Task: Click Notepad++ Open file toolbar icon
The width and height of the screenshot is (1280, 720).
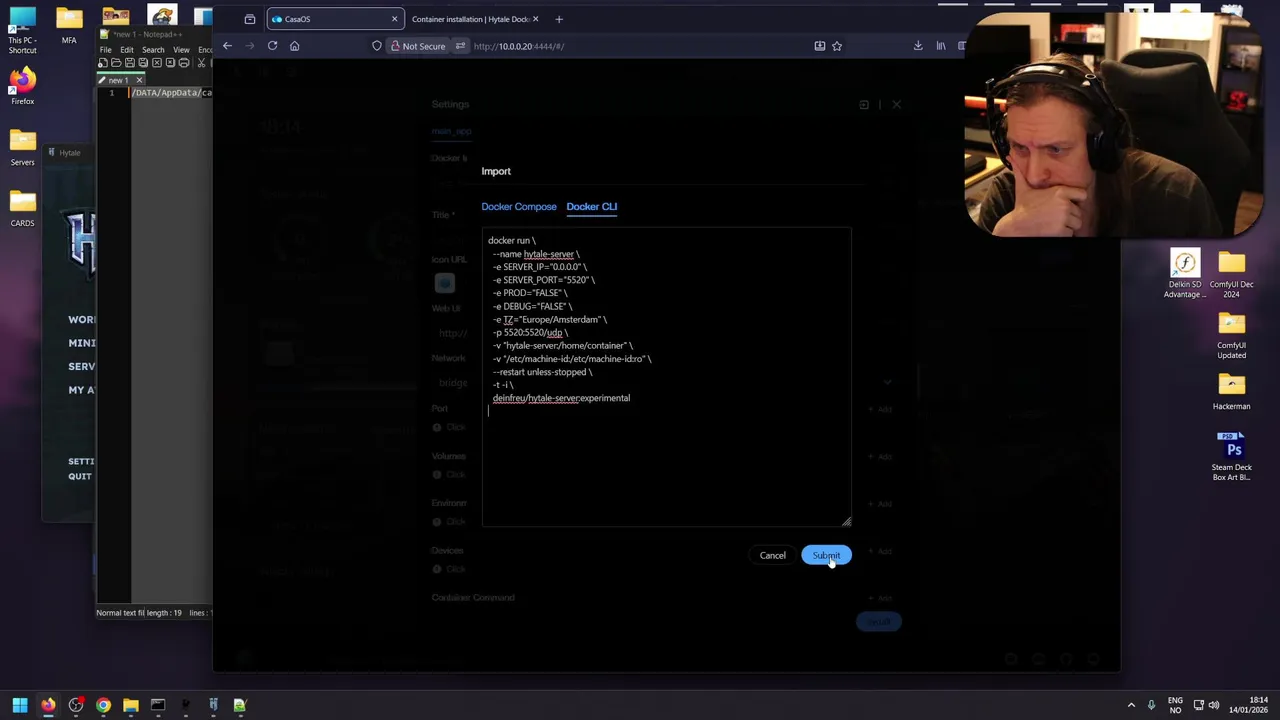Action: point(116,63)
